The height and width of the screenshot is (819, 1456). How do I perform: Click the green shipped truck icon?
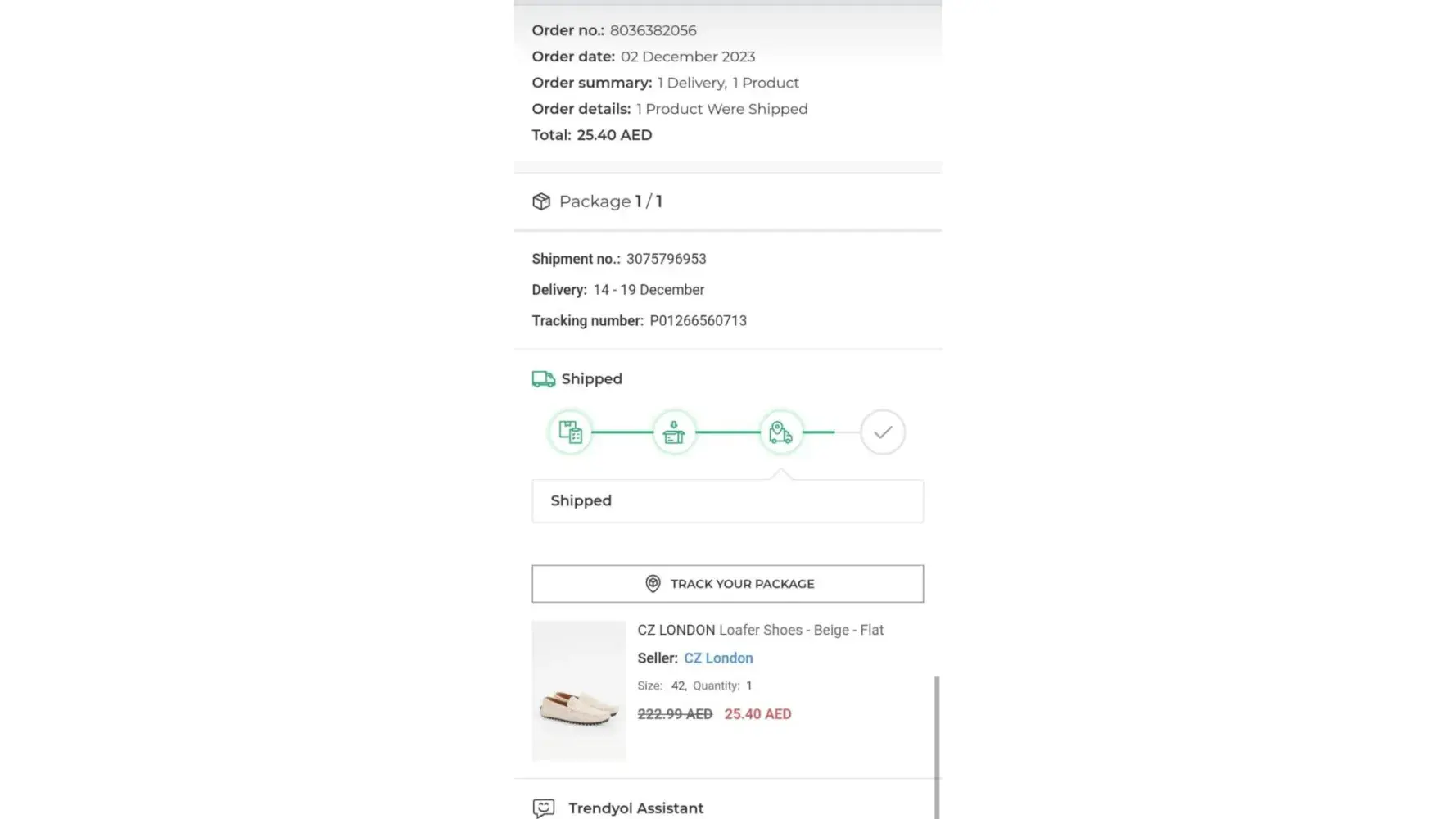[543, 379]
